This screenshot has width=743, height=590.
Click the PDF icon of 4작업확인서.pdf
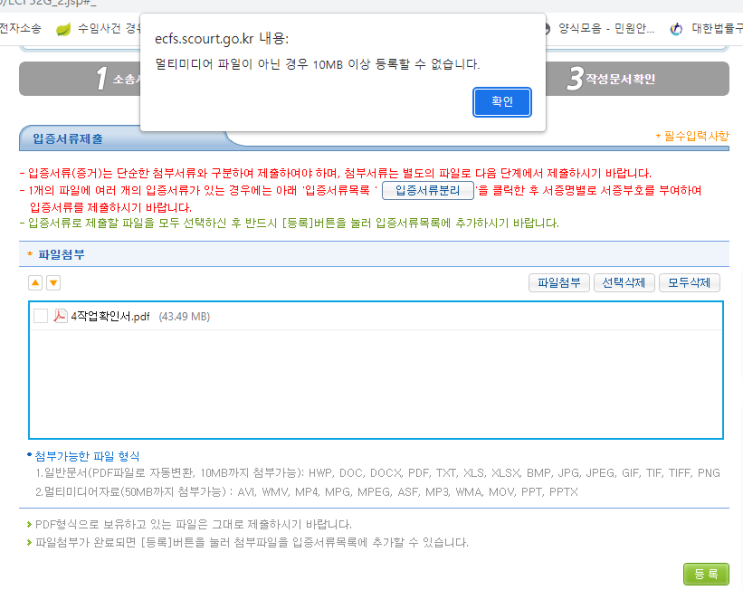click(60, 316)
